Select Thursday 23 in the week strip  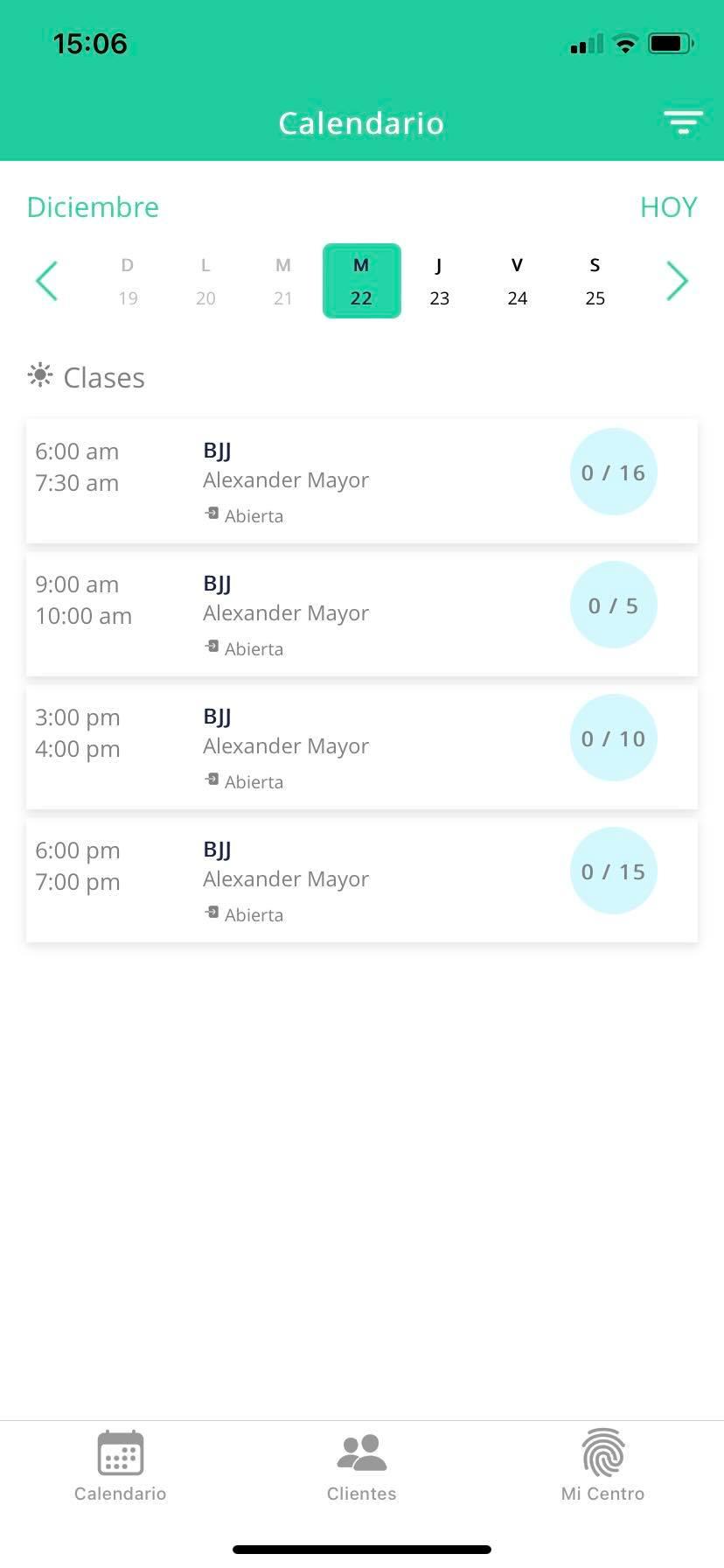(439, 281)
